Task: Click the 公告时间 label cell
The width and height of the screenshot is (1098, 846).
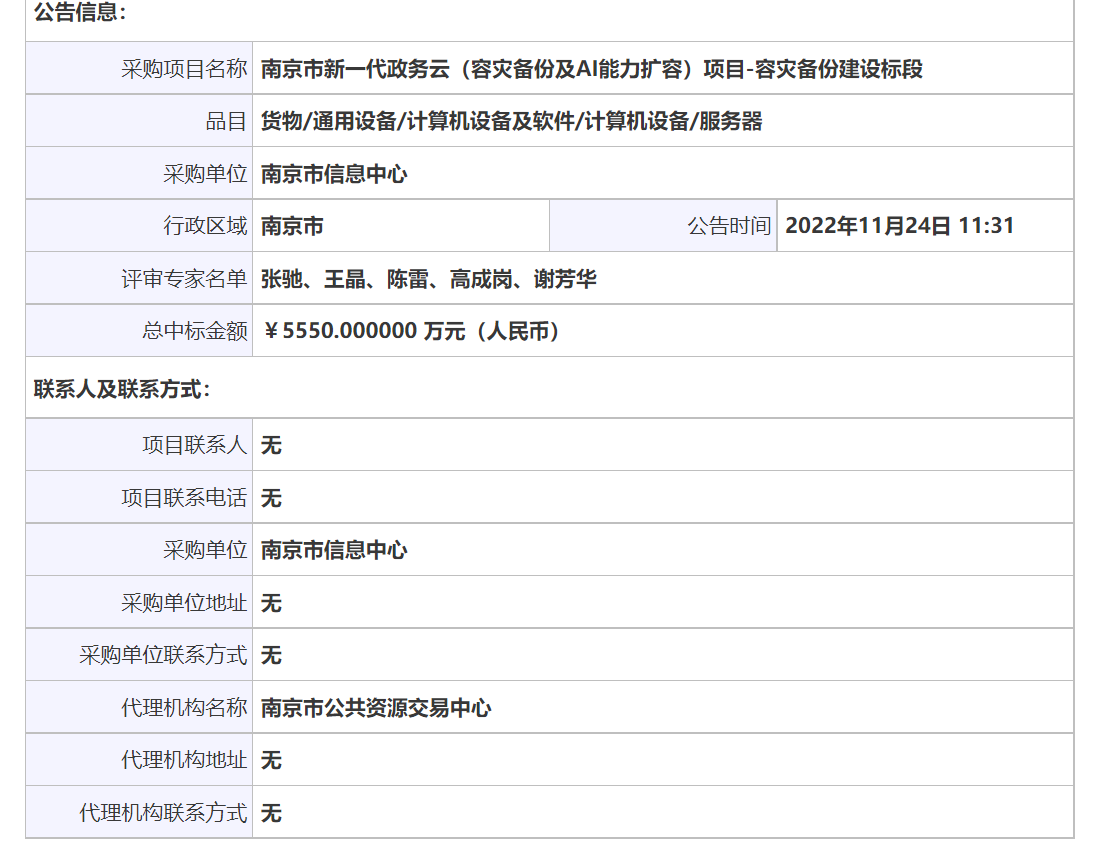Action: point(663,226)
